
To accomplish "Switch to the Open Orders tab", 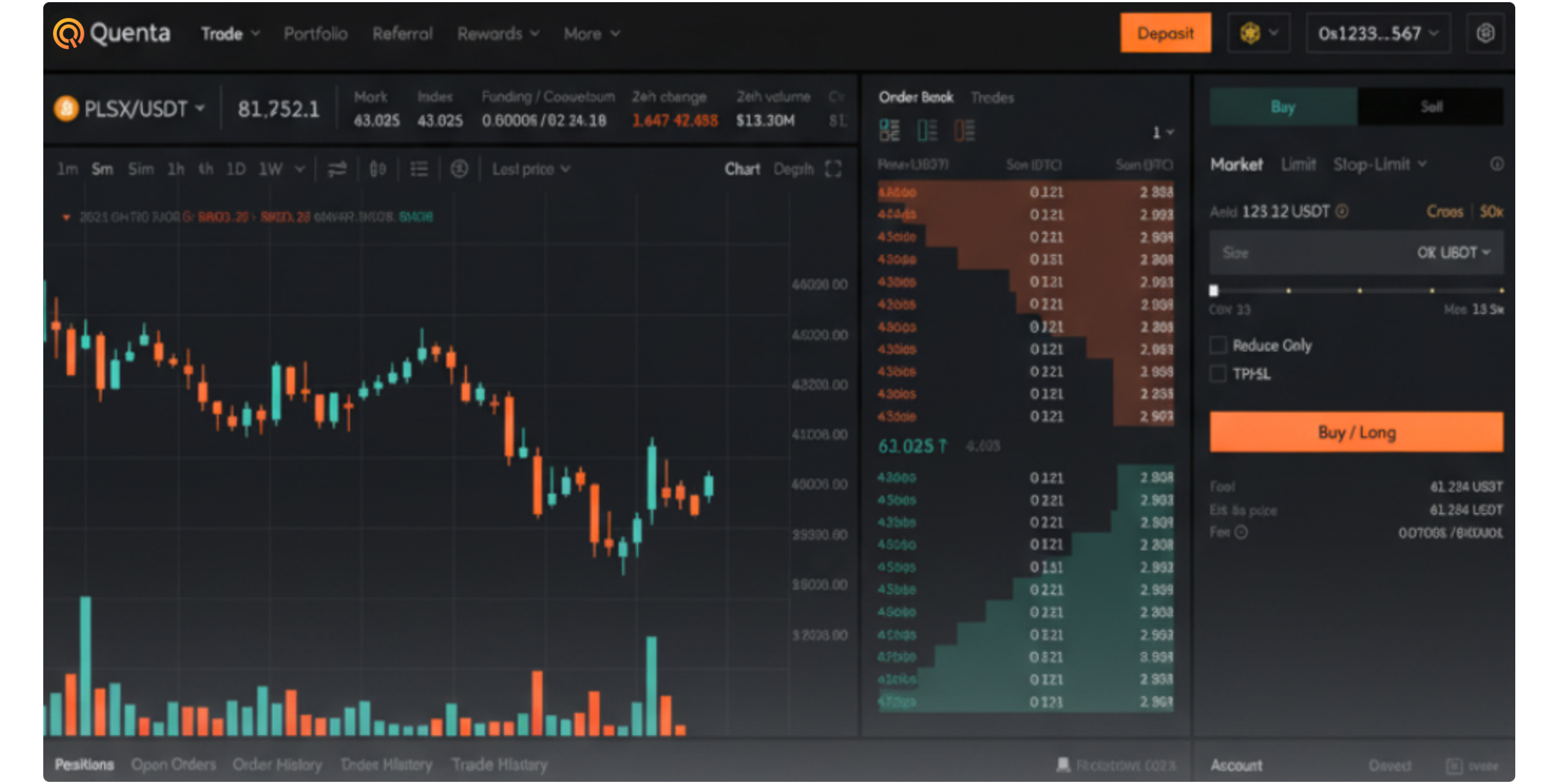I will [x=173, y=765].
